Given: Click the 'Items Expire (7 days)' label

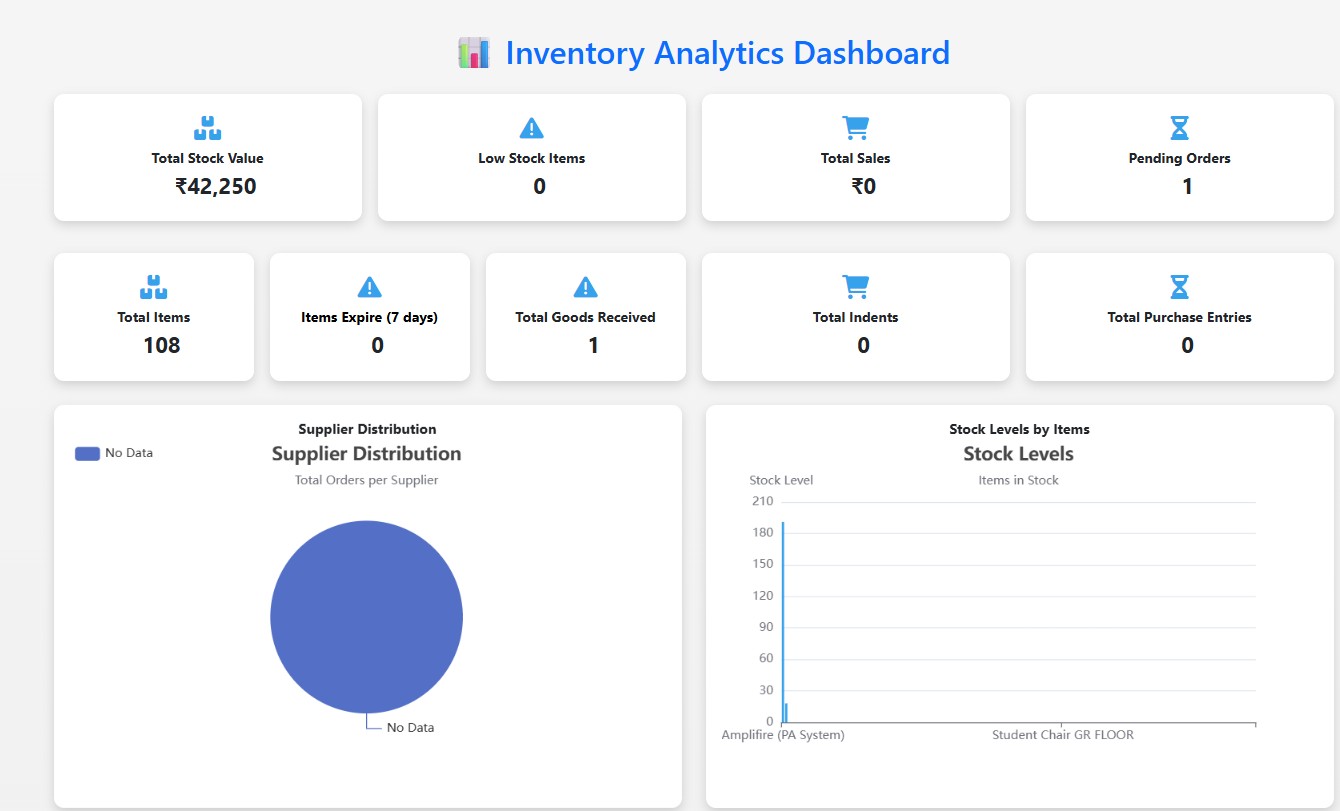Looking at the screenshot, I should (x=370, y=317).
